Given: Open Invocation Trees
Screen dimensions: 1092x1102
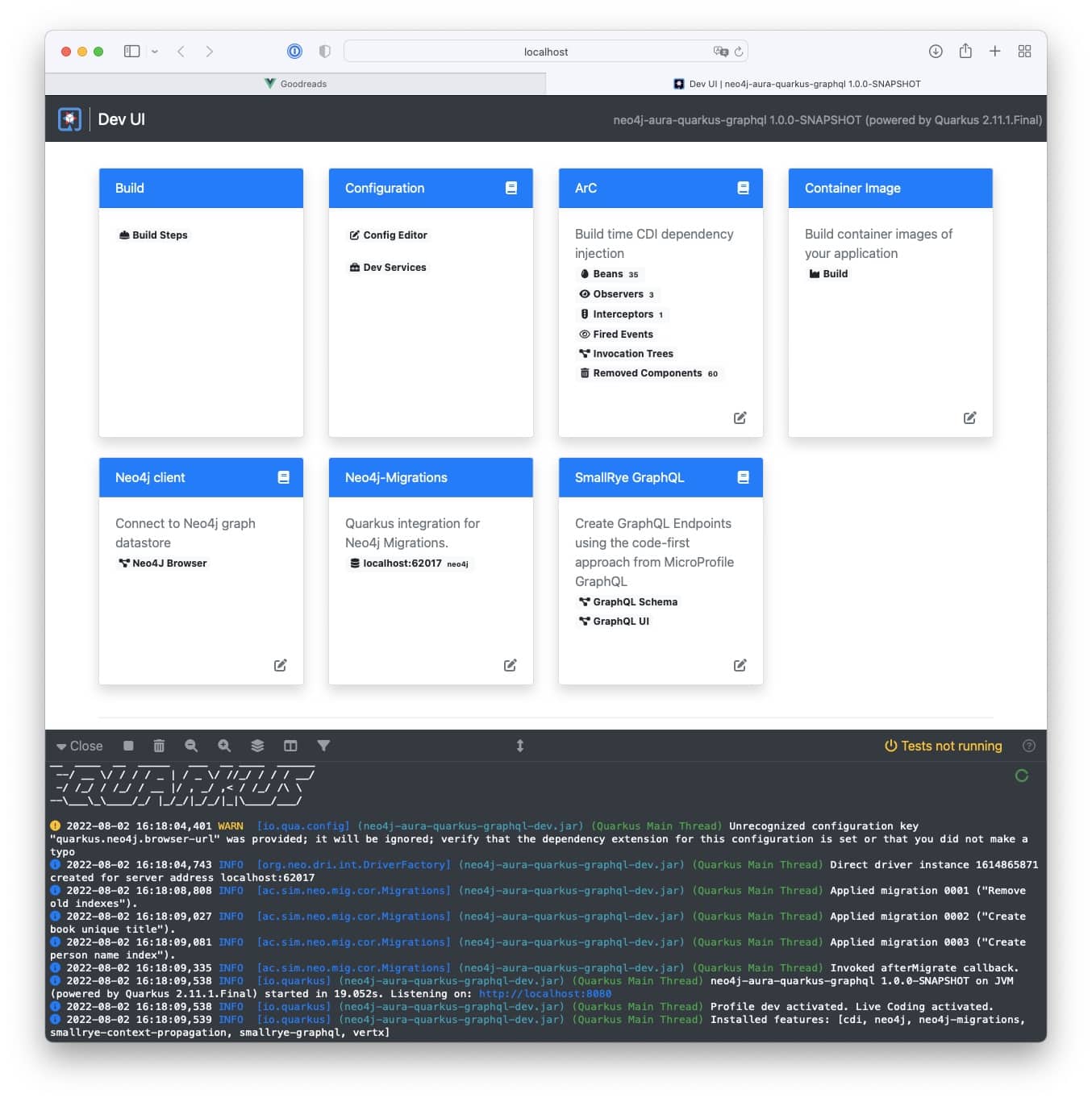Looking at the screenshot, I should [626, 353].
